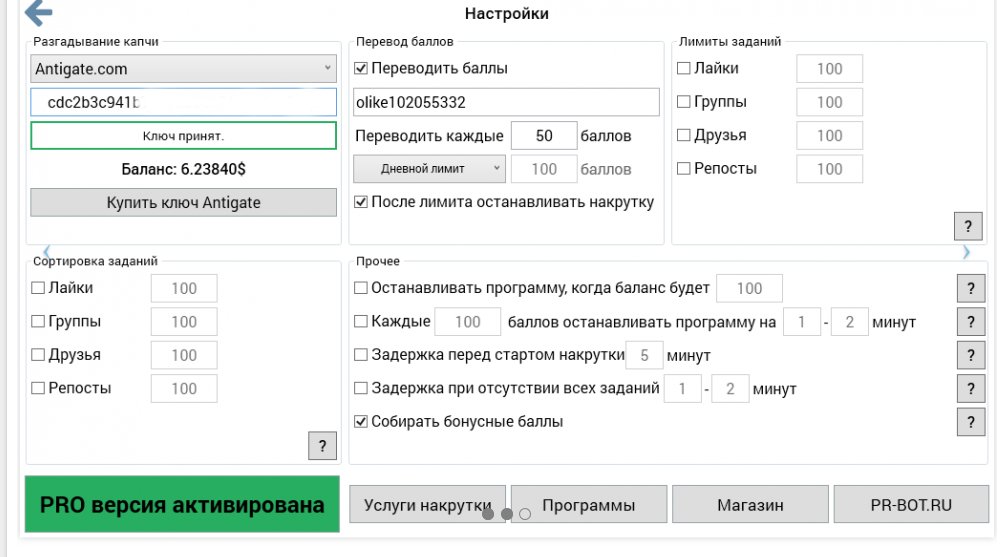
Task: Click right carousel arrow on panel edge
Action: (x=966, y=252)
